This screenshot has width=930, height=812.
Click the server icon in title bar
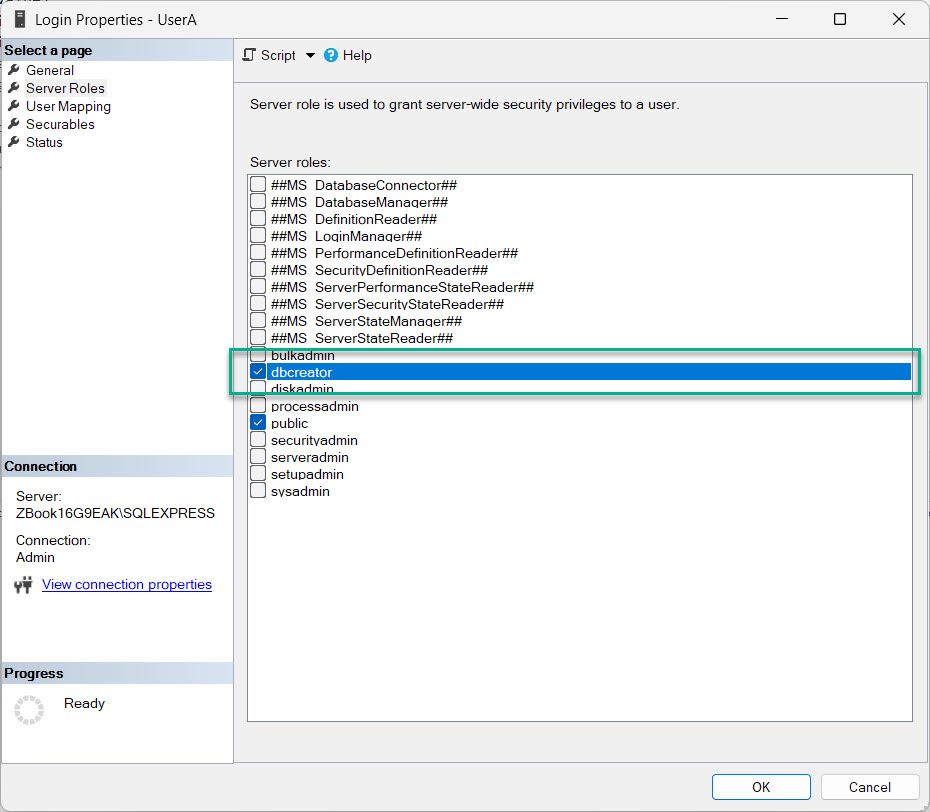click(x=20, y=19)
